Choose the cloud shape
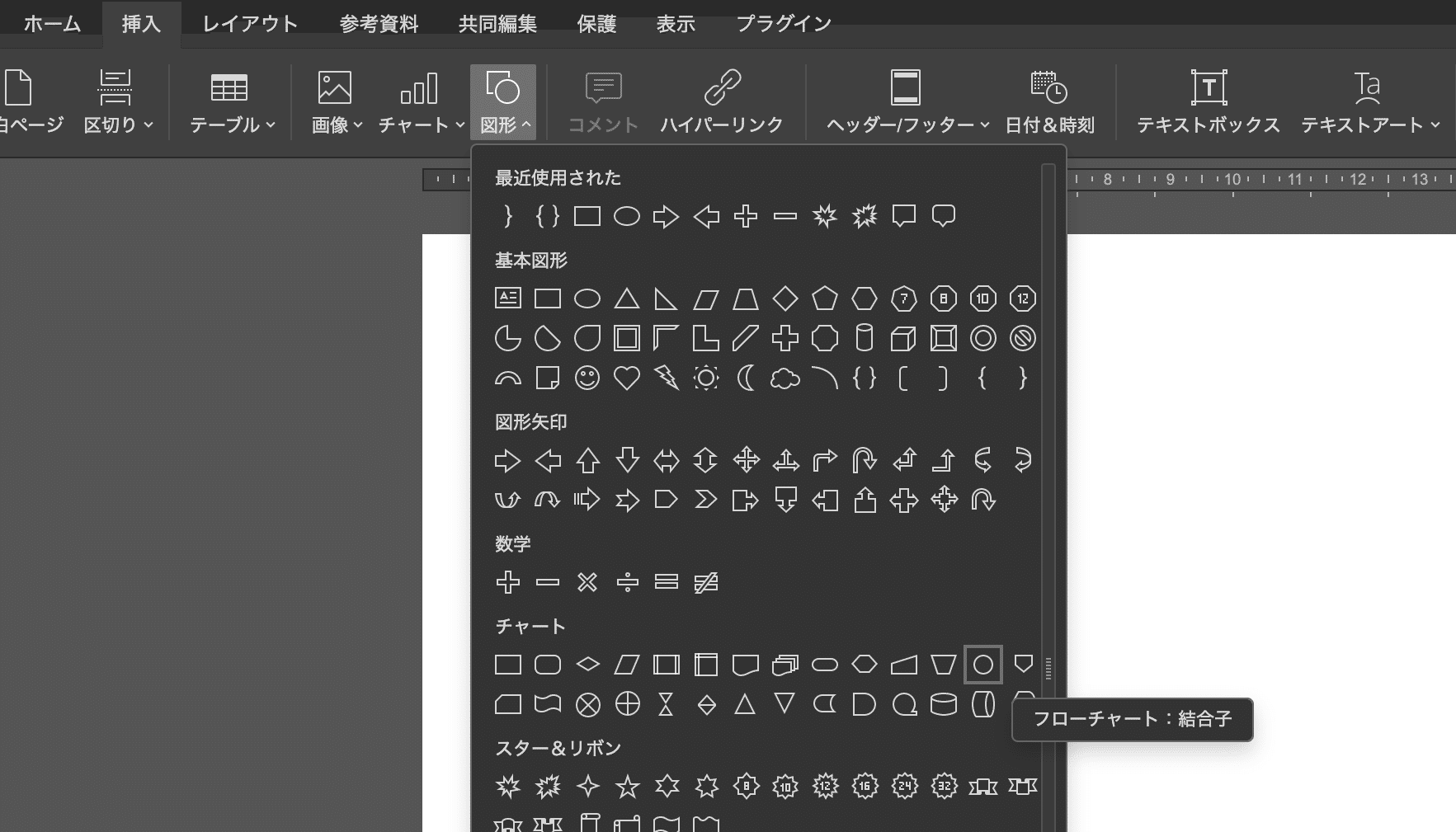The image size is (1456, 832). click(785, 378)
